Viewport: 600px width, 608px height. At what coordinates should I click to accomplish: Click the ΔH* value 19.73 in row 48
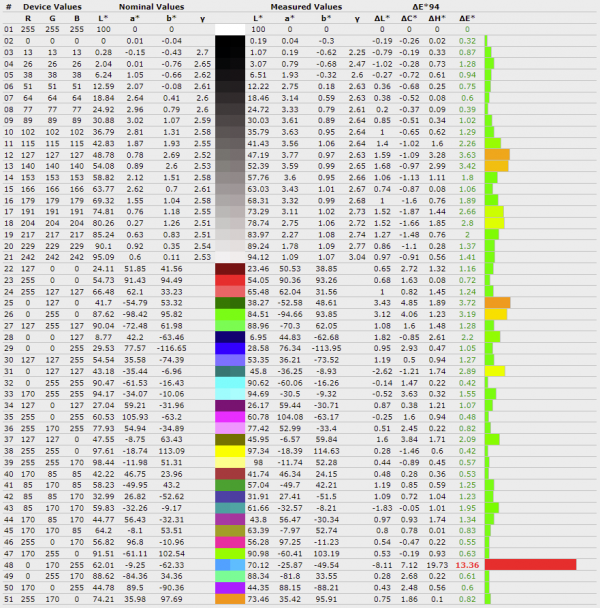[x=437, y=565]
